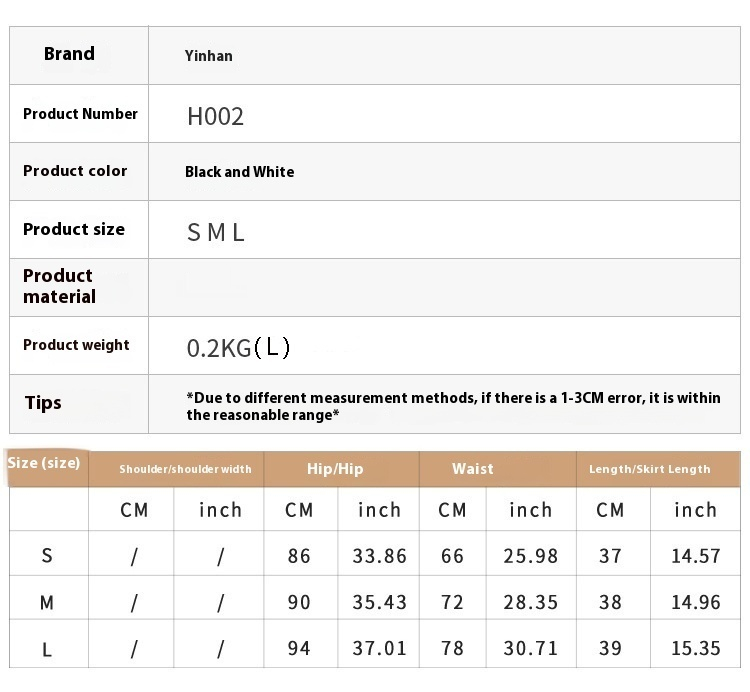Click the S M L product size value

pos(216,233)
